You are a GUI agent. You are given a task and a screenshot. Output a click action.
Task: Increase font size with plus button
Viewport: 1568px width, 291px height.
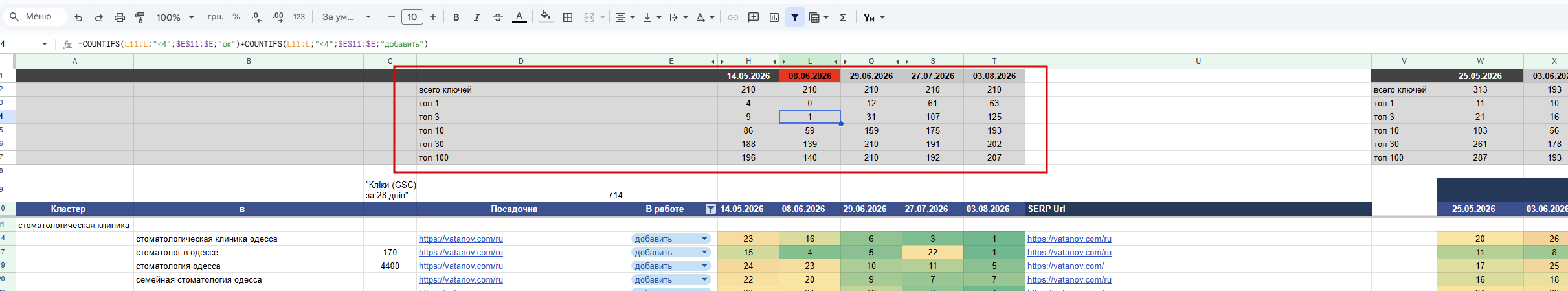coord(433,17)
